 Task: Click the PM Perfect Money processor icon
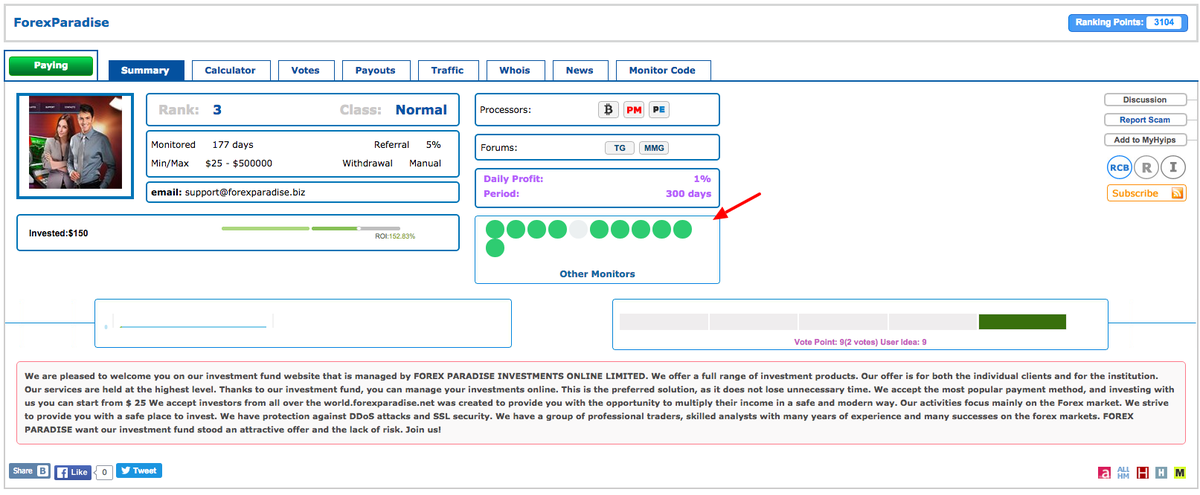coord(634,110)
